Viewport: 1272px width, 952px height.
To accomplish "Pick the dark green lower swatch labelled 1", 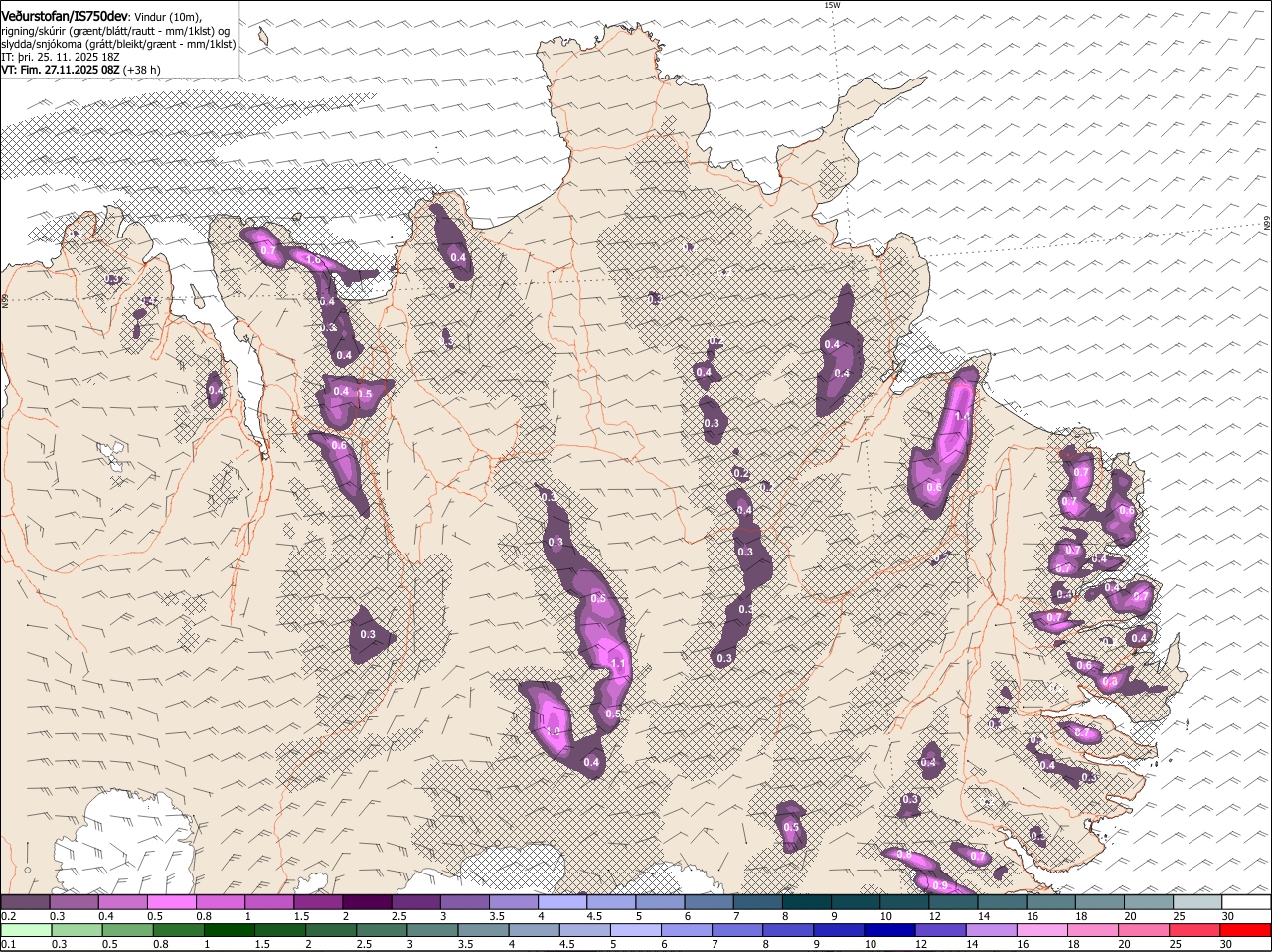I will click(x=229, y=930).
